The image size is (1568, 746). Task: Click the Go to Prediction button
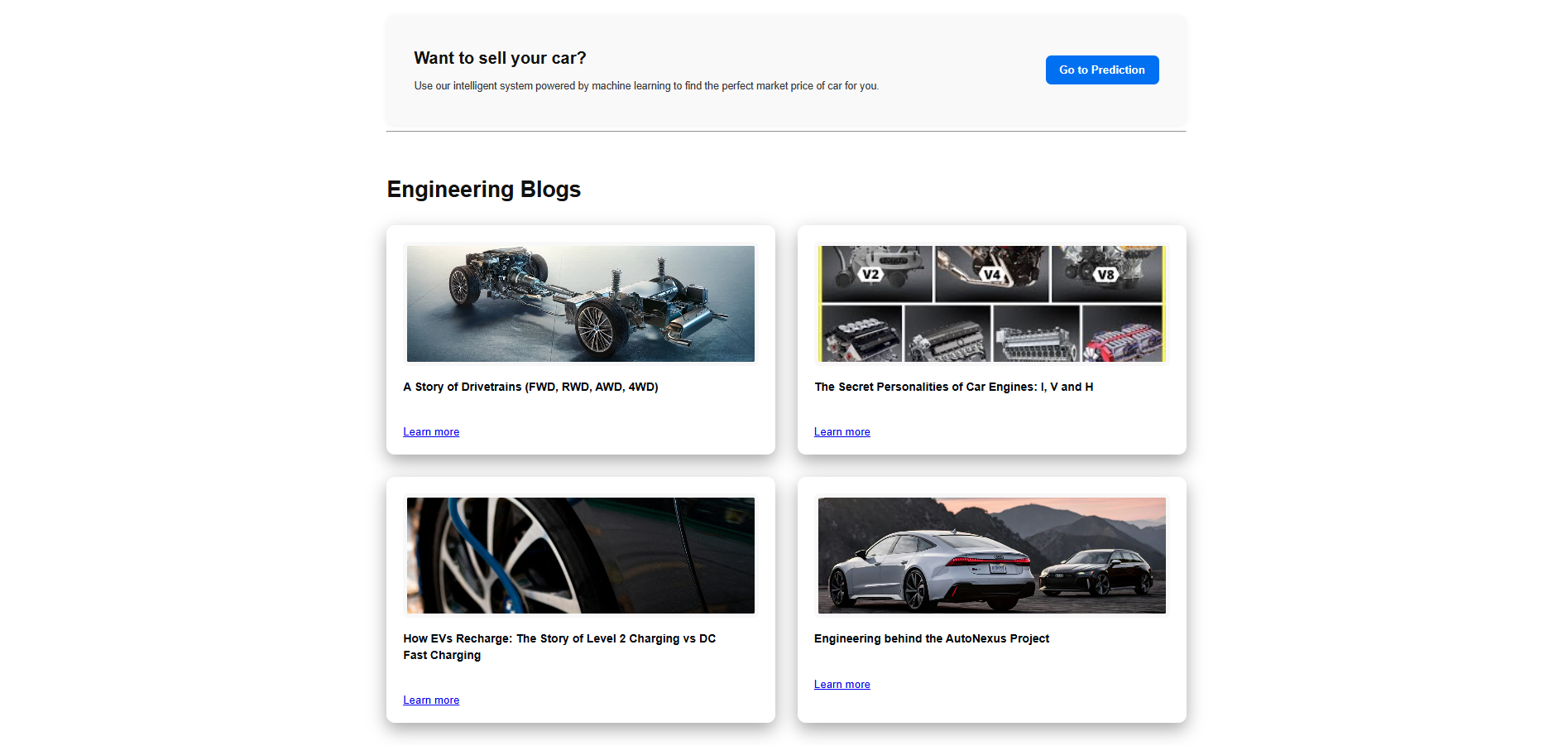coord(1101,70)
